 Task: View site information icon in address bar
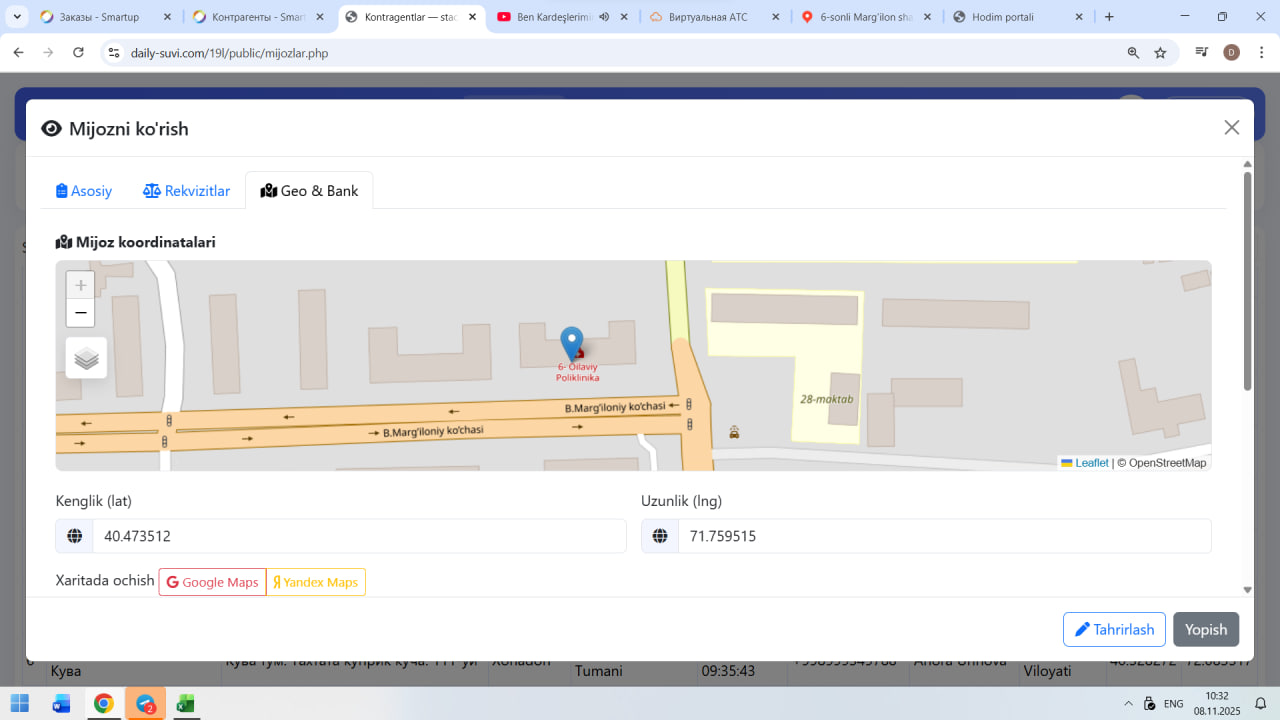point(114,53)
